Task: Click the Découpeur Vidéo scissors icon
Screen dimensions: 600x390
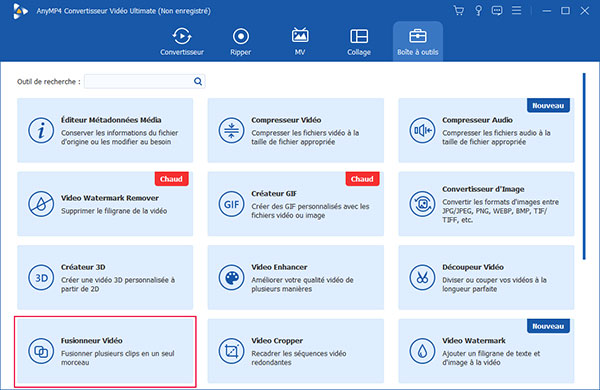Action: (x=422, y=277)
